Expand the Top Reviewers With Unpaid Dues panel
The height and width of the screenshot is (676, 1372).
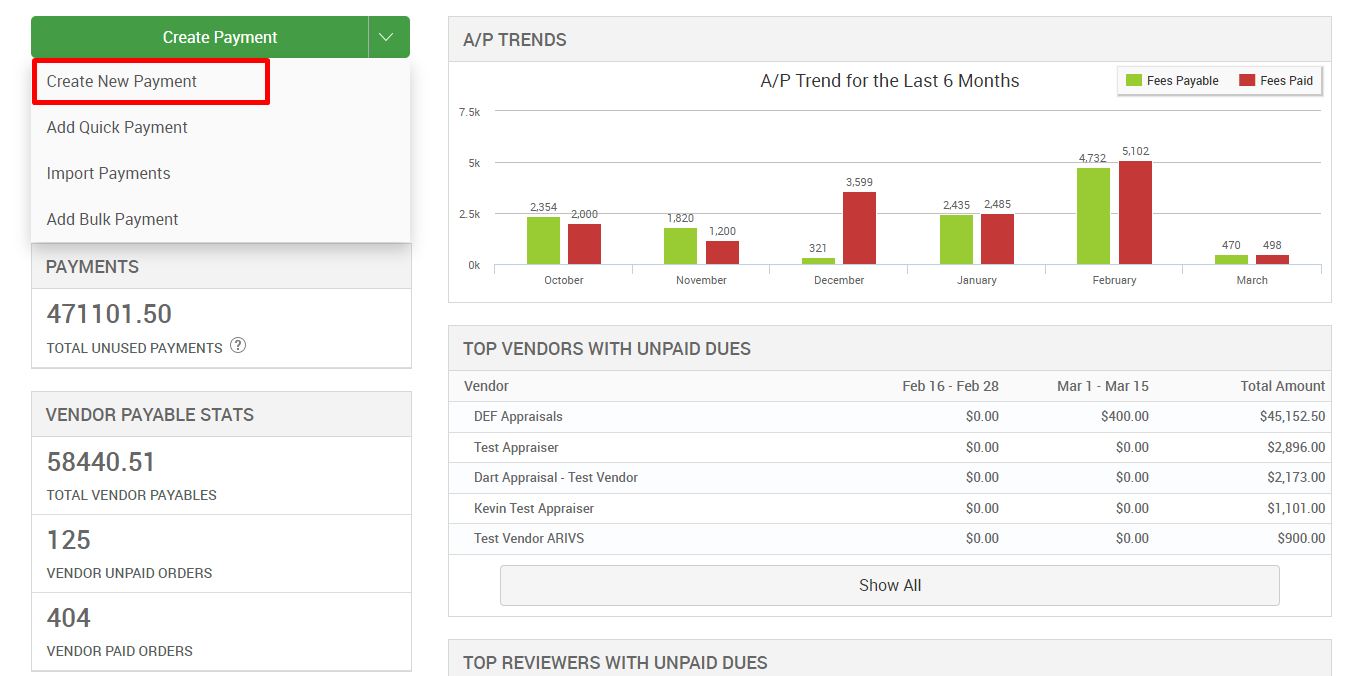coord(615,662)
